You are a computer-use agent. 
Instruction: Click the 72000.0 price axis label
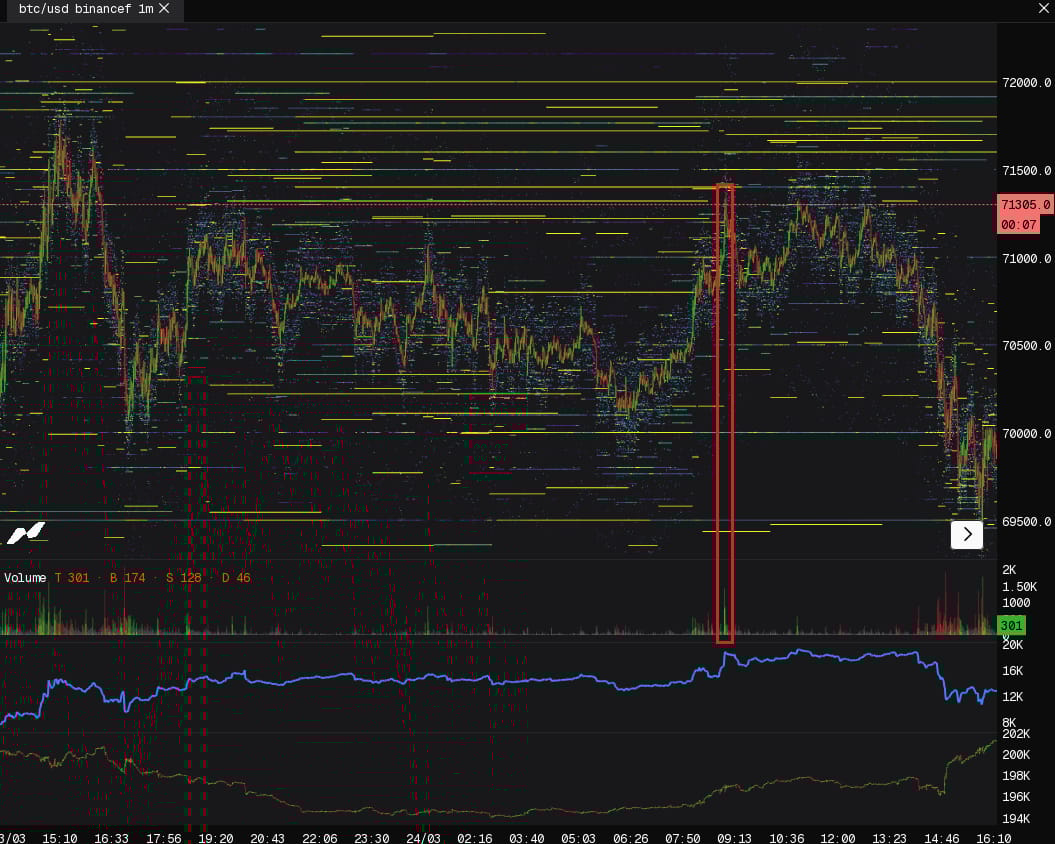point(1026,83)
